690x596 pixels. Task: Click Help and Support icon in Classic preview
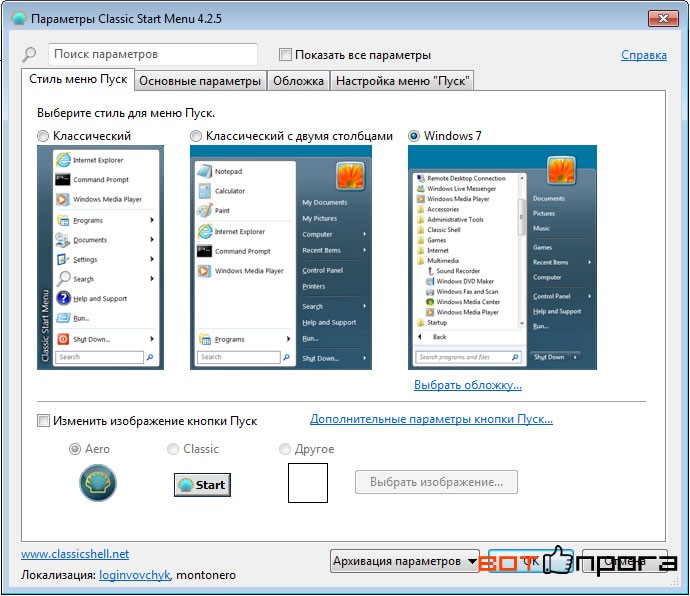point(63,298)
